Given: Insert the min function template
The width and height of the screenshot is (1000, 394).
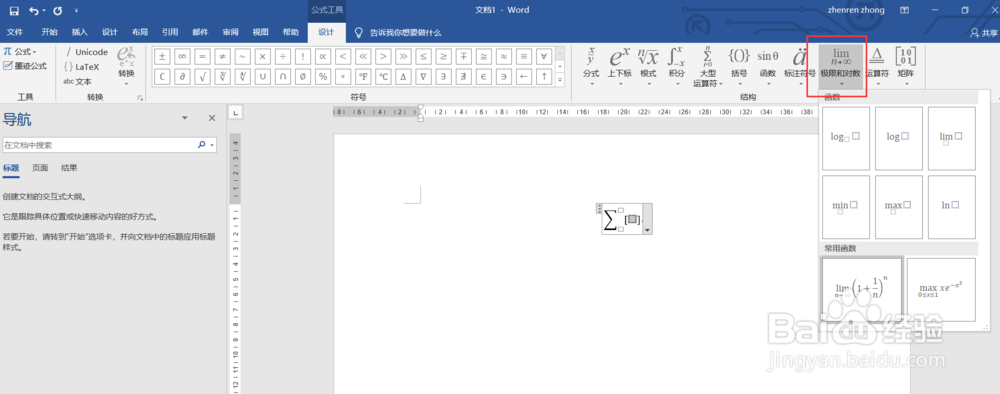Looking at the screenshot, I should pos(846,207).
